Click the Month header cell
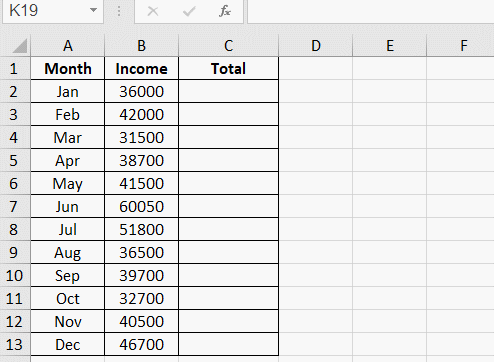 68,69
